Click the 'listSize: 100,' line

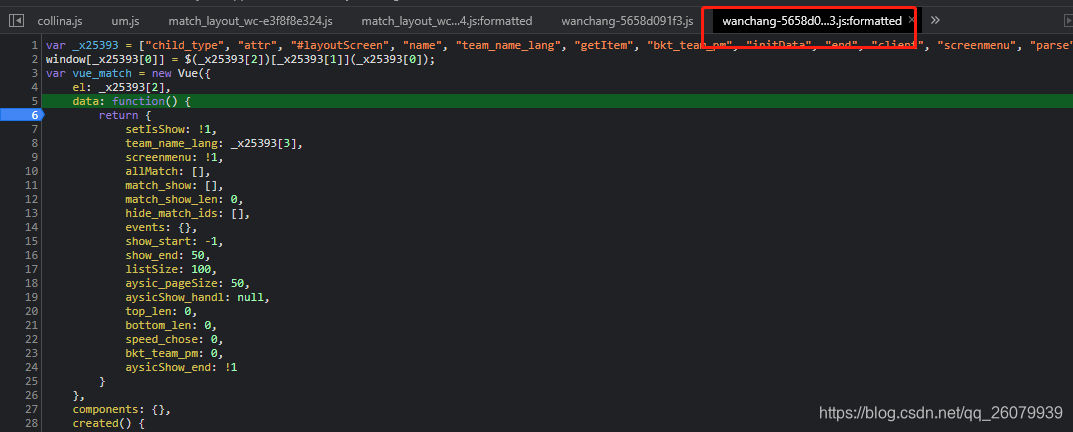point(171,269)
